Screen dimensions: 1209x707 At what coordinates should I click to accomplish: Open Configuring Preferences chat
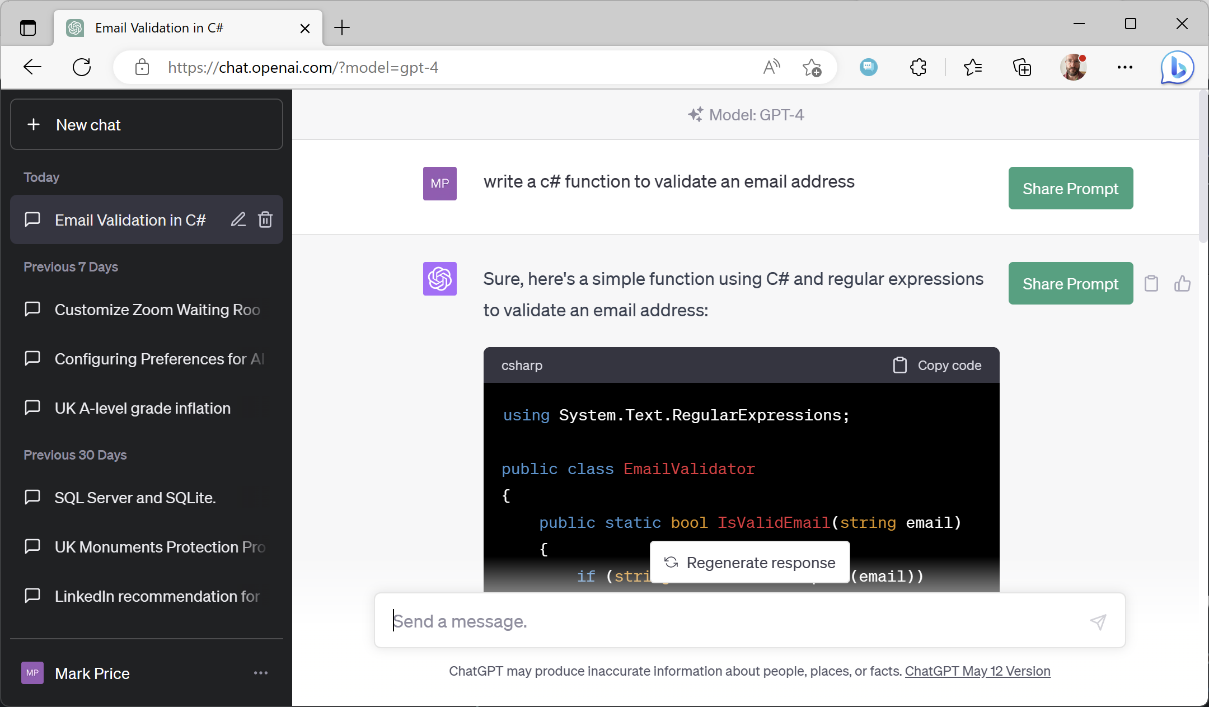coord(146,359)
